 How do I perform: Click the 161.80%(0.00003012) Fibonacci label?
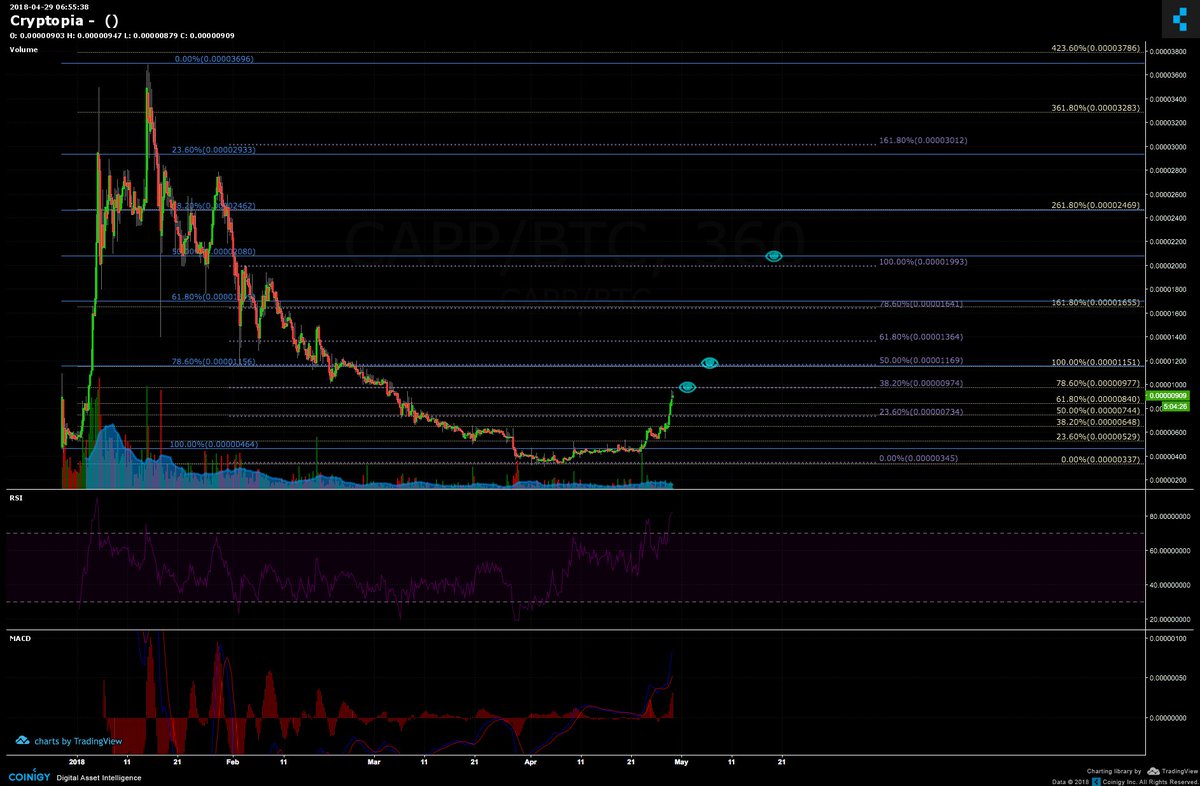tap(924, 140)
